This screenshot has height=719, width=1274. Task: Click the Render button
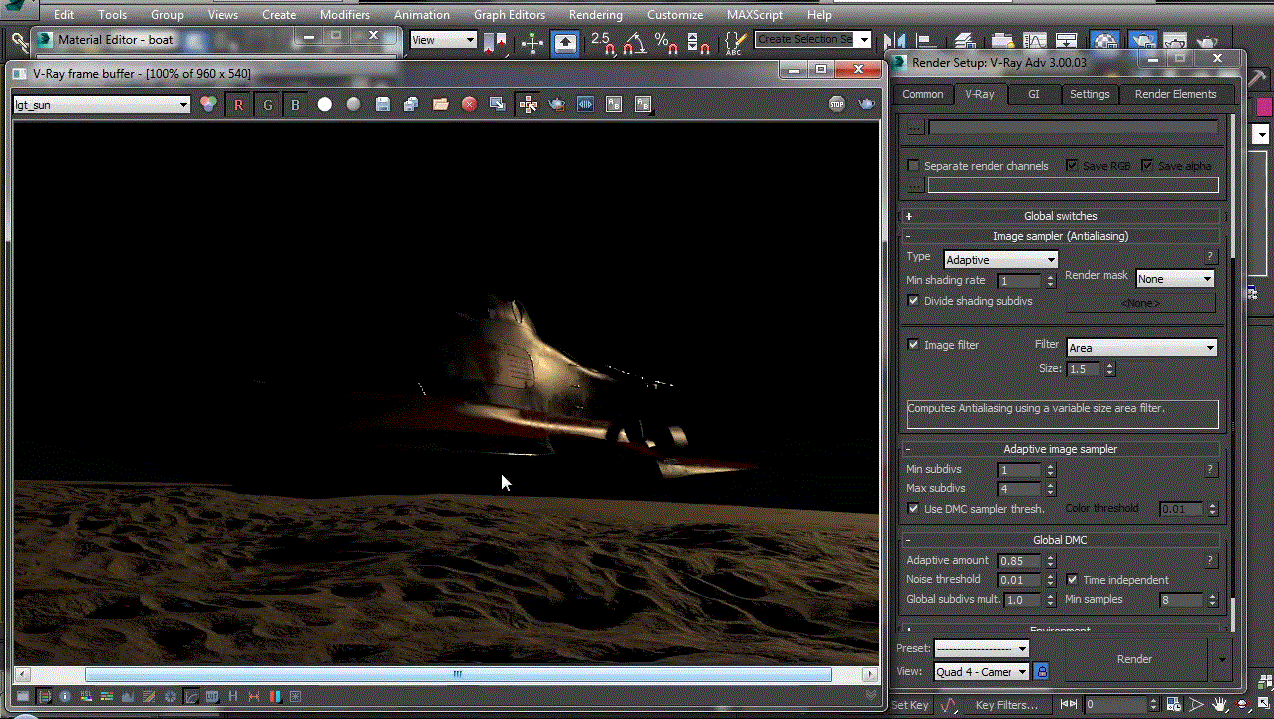click(1134, 659)
